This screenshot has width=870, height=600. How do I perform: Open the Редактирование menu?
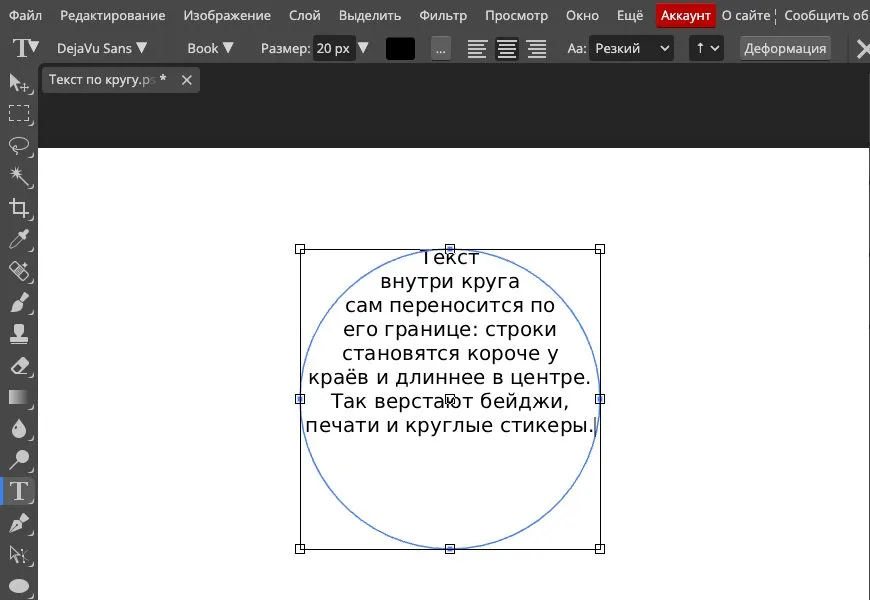pyautogui.click(x=113, y=16)
